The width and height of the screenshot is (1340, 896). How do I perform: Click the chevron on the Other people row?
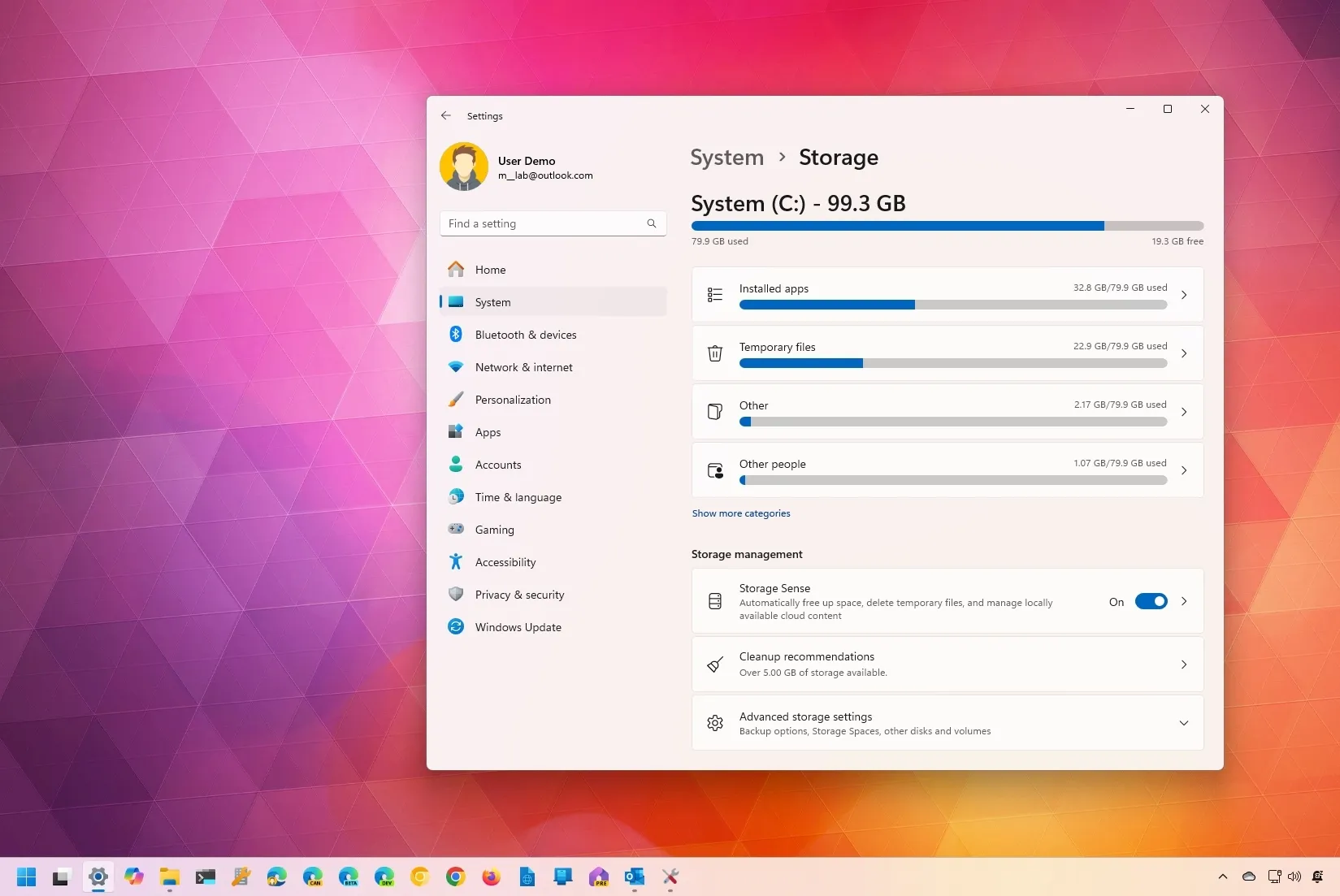click(1184, 470)
